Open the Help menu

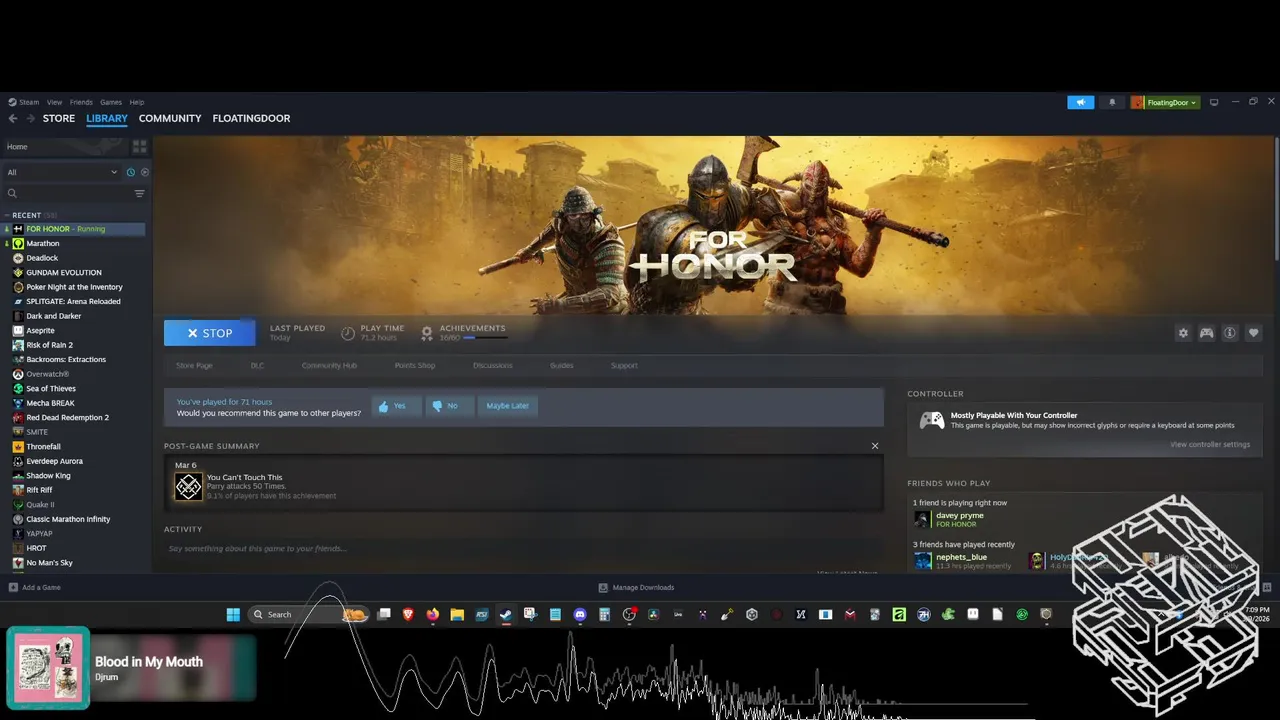tap(137, 102)
